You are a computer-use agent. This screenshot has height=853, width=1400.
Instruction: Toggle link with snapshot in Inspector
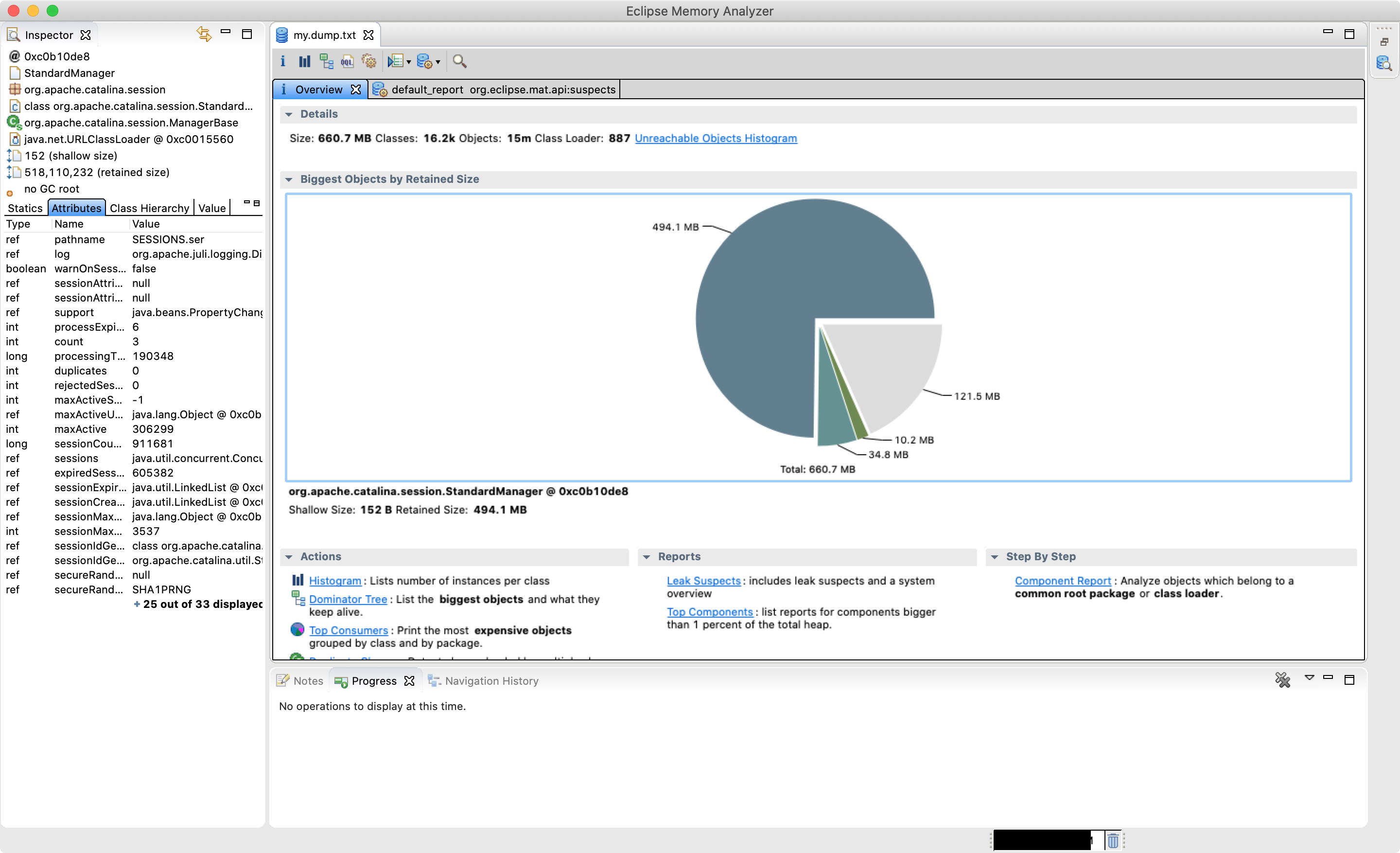tap(204, 34)
